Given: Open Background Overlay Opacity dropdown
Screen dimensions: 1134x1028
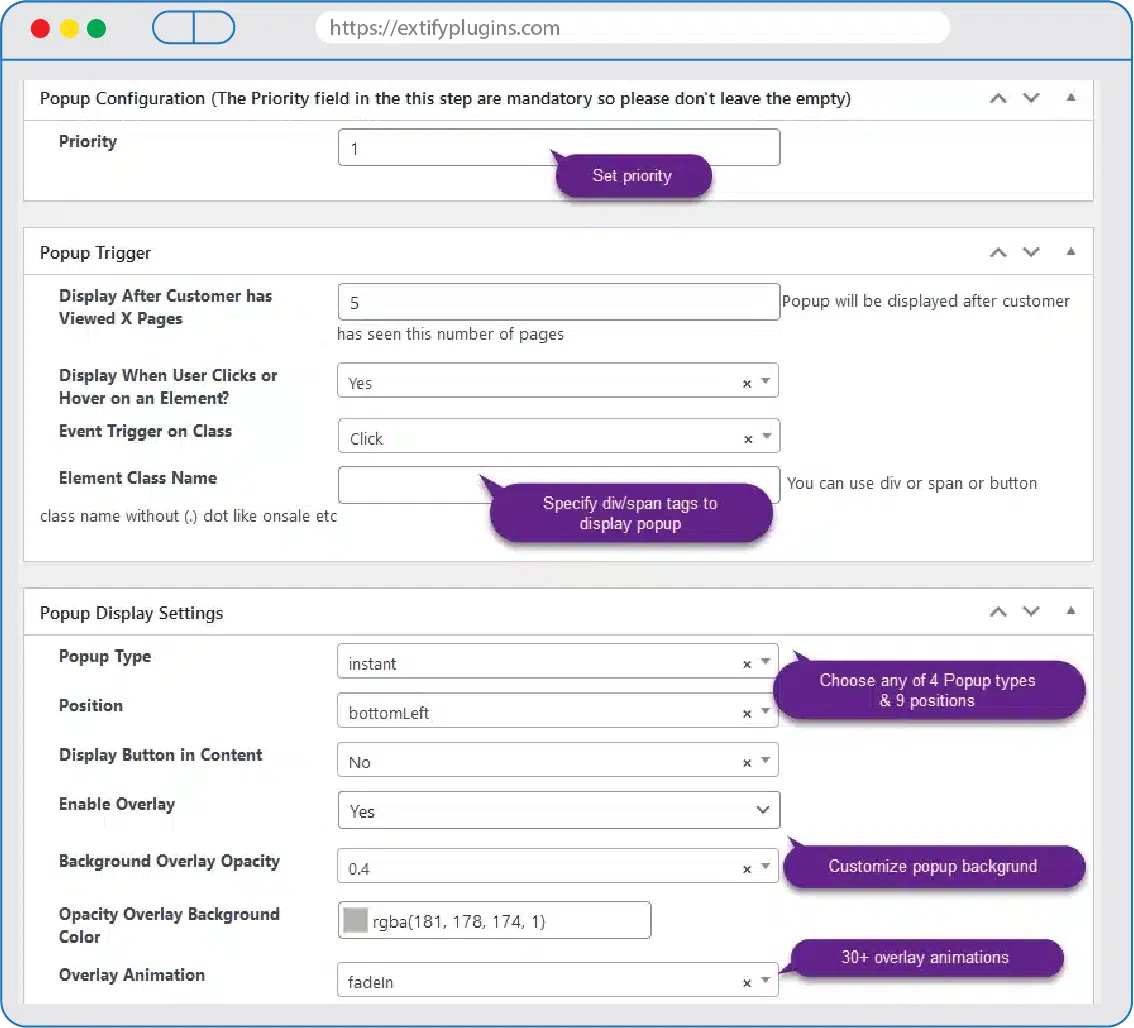Looking at the screenshot, I should (765, 867).
